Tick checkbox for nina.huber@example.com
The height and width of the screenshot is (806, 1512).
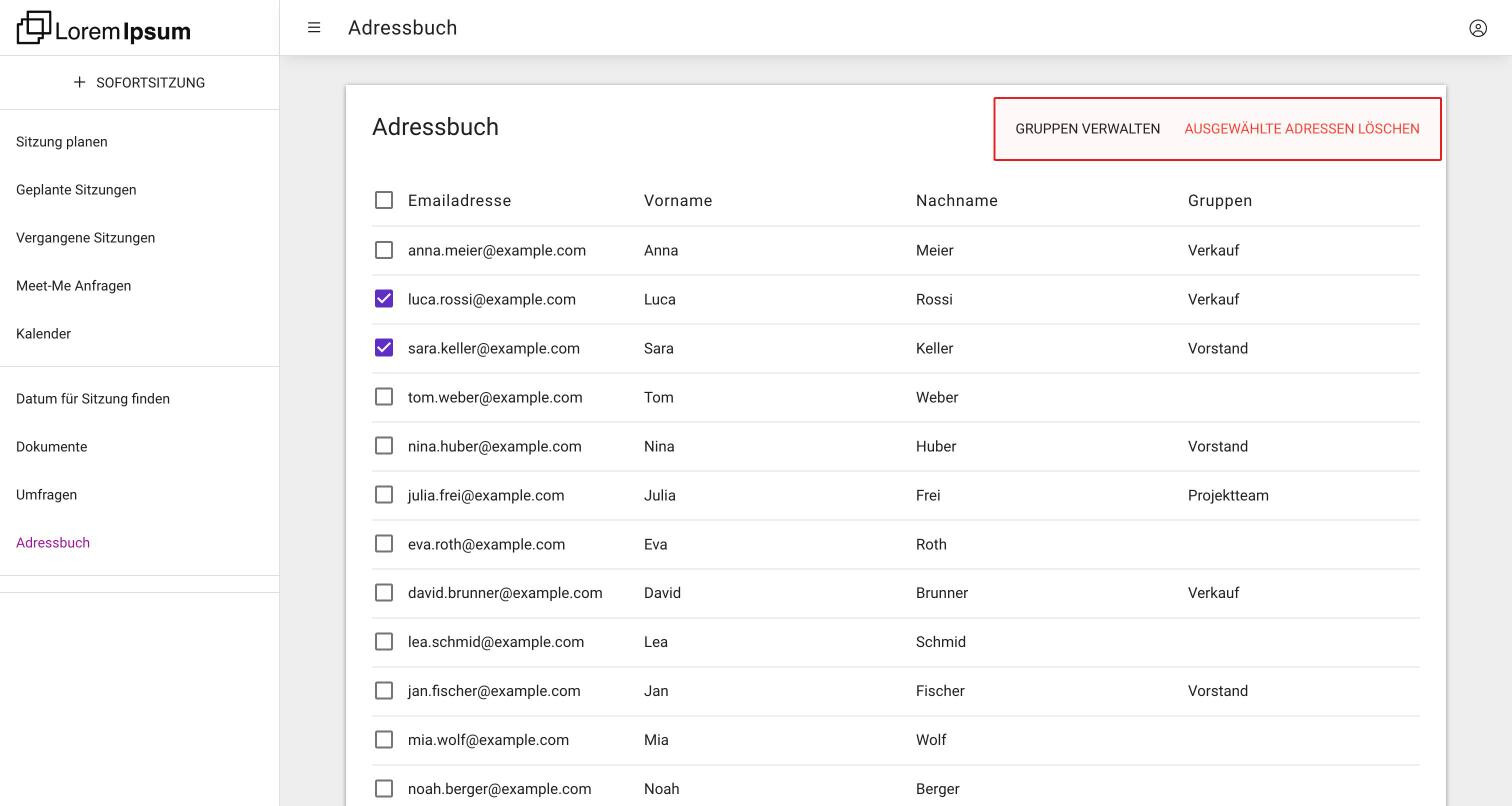384,446
